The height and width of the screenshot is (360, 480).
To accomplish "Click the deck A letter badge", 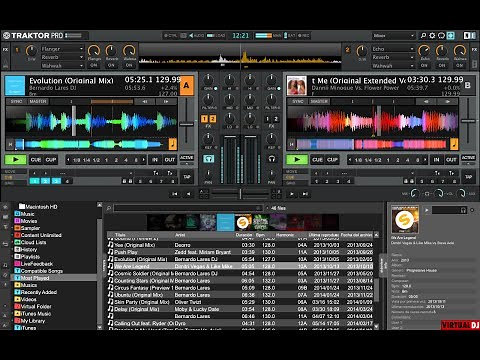I will coord(187,85).
